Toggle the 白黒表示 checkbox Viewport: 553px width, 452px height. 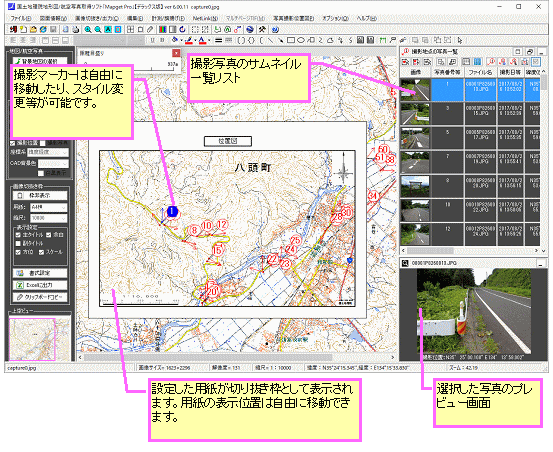coord(41,173)
